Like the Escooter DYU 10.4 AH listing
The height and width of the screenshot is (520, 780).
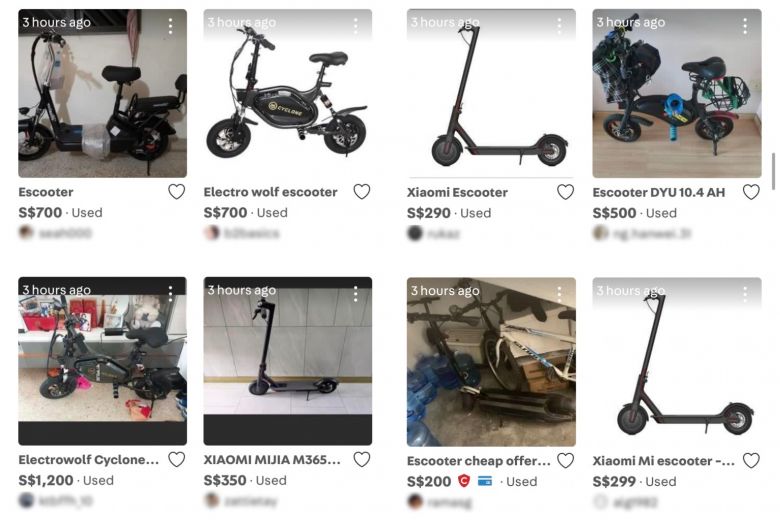751,192
